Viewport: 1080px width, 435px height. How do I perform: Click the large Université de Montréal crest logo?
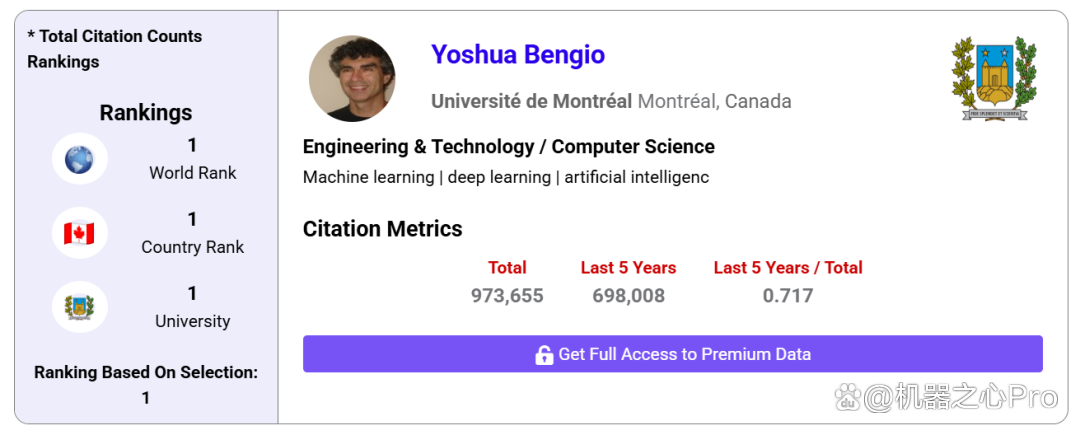coord(994,79)
